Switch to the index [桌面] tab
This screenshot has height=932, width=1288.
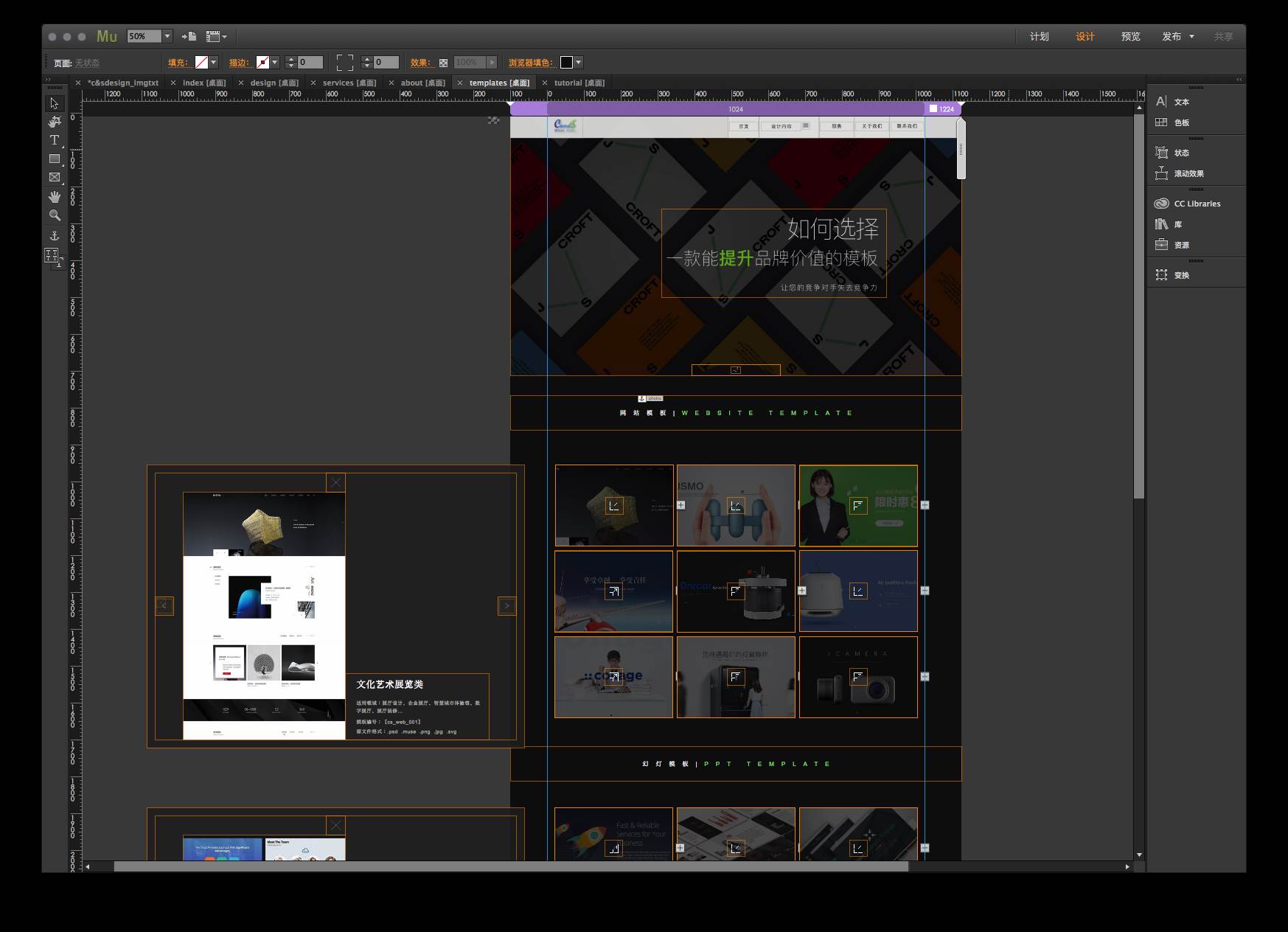(x=204, y=83)
